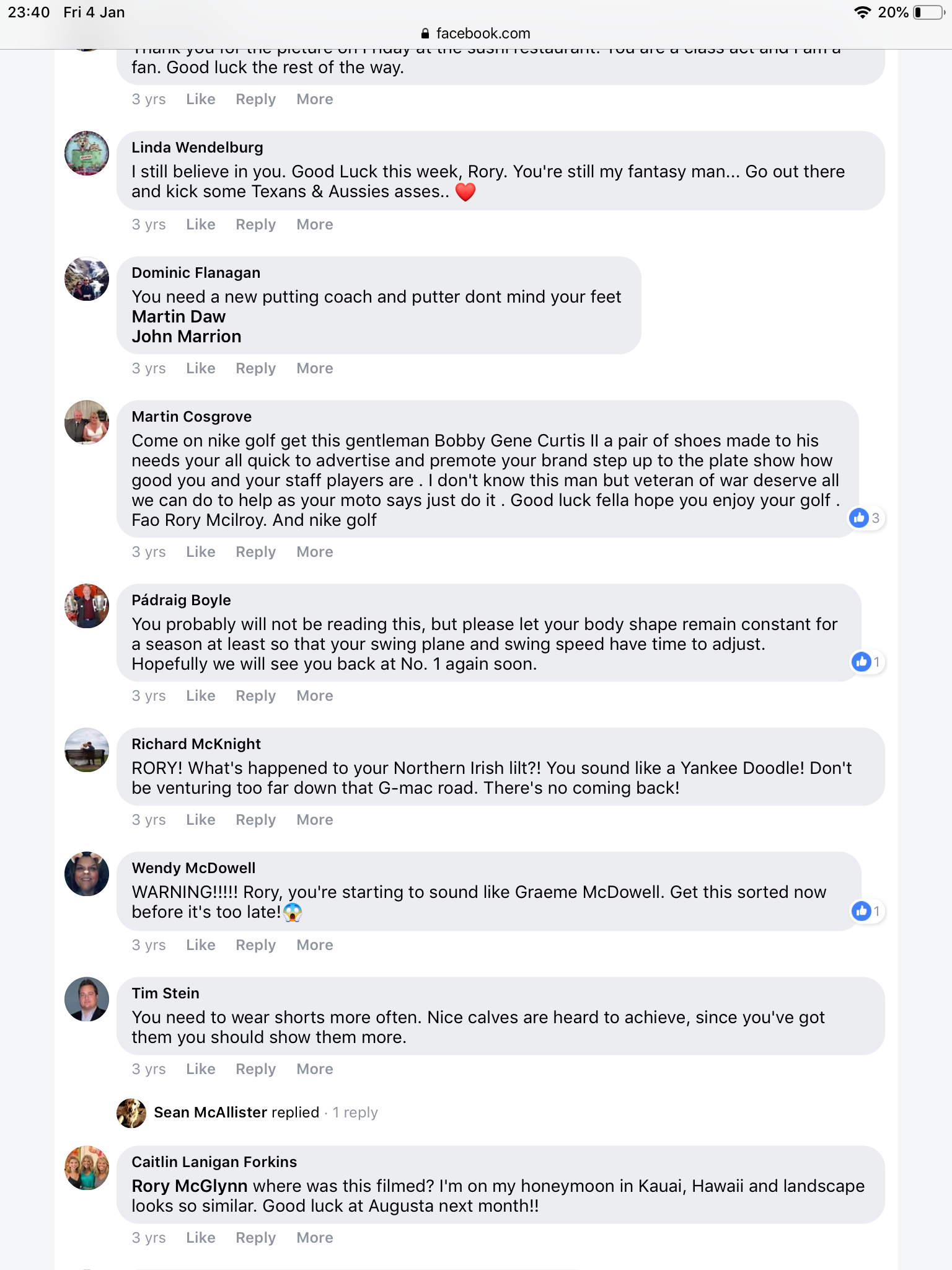Like Richard McKnight's comment
The width and height of the screenshot is (952, 1270).
(x=200, y=820)
